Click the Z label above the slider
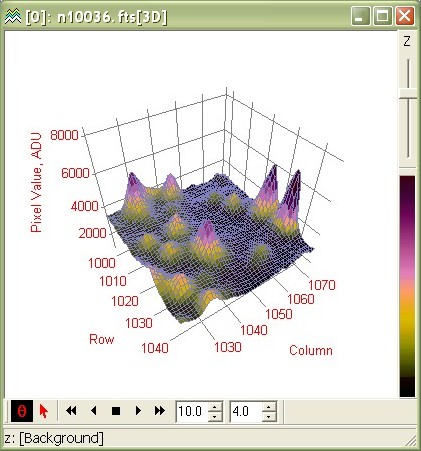This screenshot has width=421, height=451. click(x=407, y=41)
